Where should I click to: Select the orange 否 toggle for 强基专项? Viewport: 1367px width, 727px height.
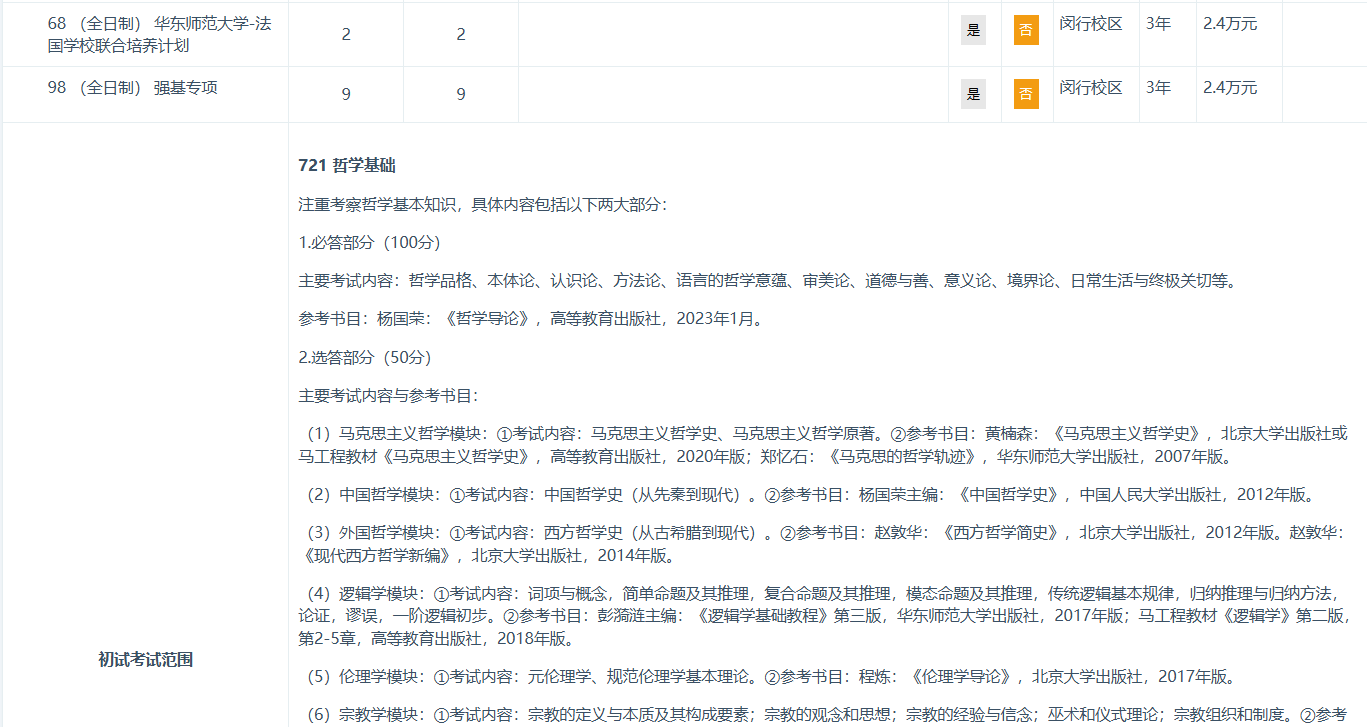(x=1025, y=93)
